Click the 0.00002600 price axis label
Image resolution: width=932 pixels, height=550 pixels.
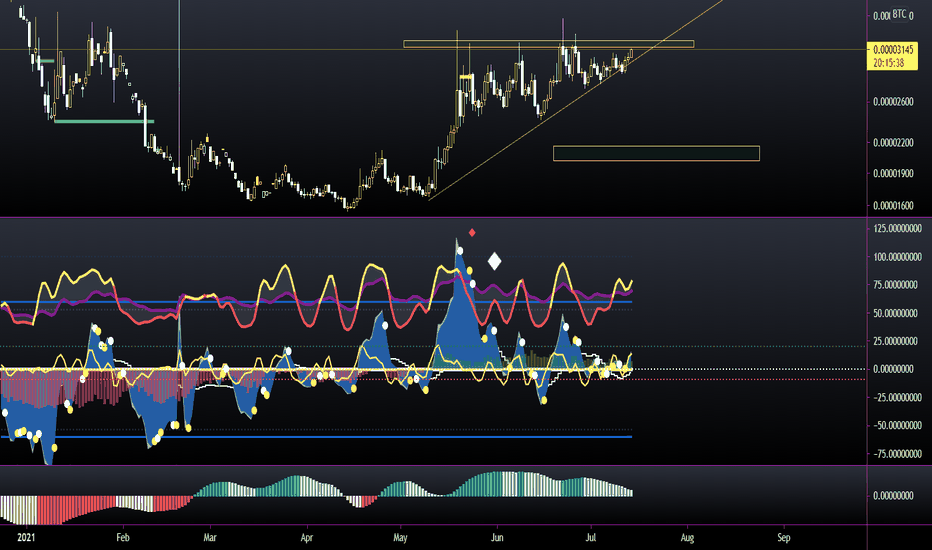tap(893, 102)
